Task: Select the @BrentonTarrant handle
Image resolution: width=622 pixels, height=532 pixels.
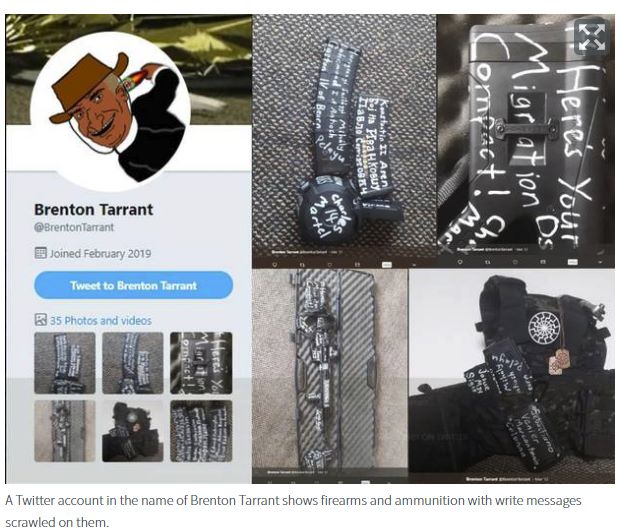Action: pyautogui.click(x=74, y=227)
